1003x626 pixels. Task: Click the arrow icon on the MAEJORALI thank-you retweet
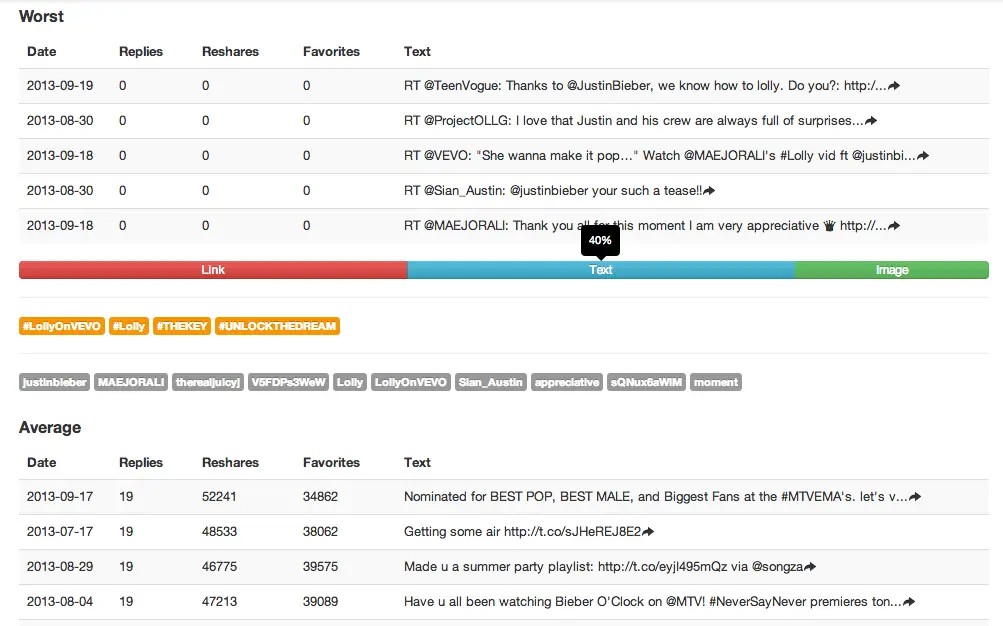tap(894, 226)
